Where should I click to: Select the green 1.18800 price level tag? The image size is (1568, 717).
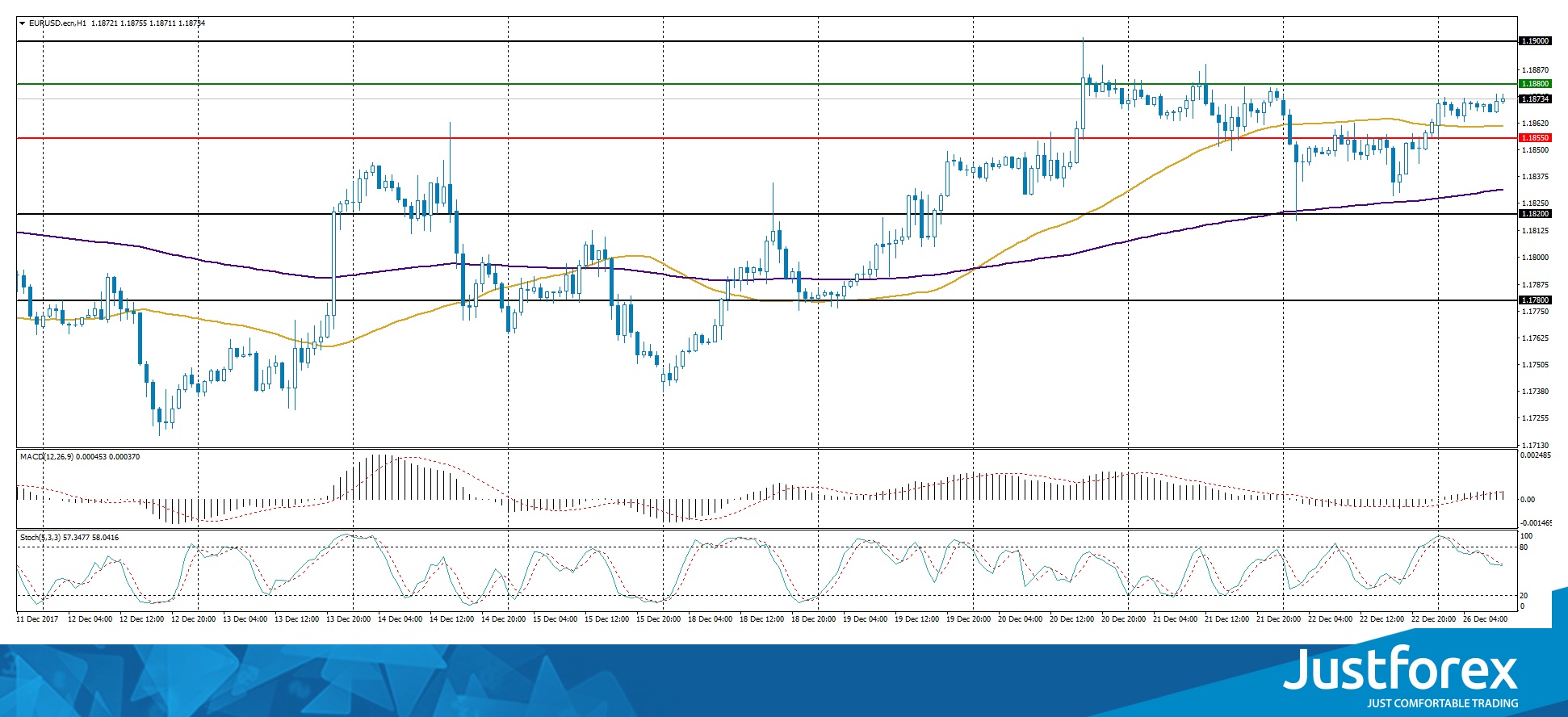click(x=1535, y=84)
